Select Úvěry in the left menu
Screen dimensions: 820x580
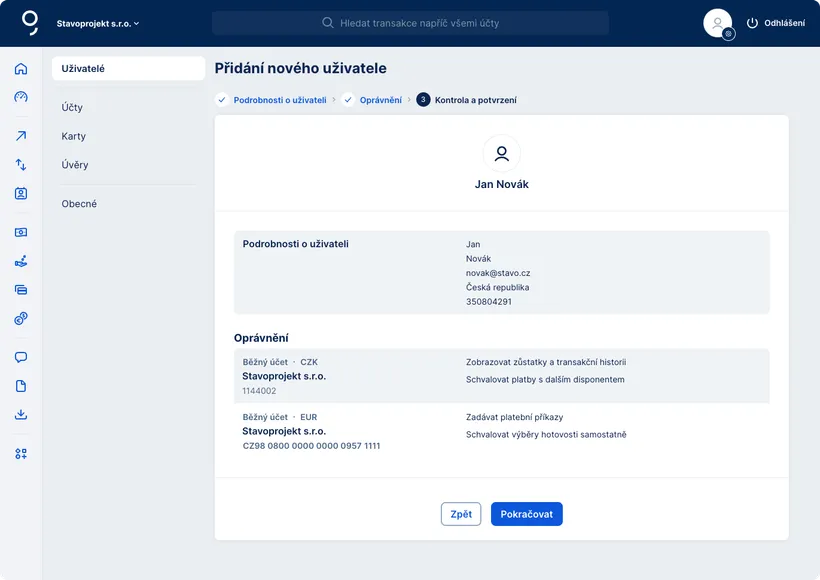75,165
